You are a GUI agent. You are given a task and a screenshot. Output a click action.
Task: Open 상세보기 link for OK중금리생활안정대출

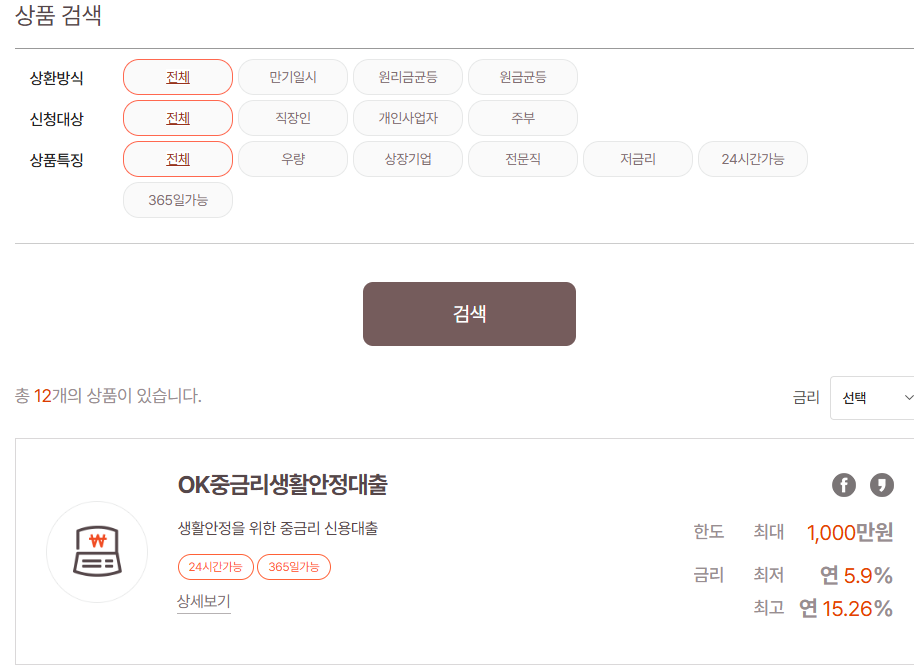tap(204, 601)
